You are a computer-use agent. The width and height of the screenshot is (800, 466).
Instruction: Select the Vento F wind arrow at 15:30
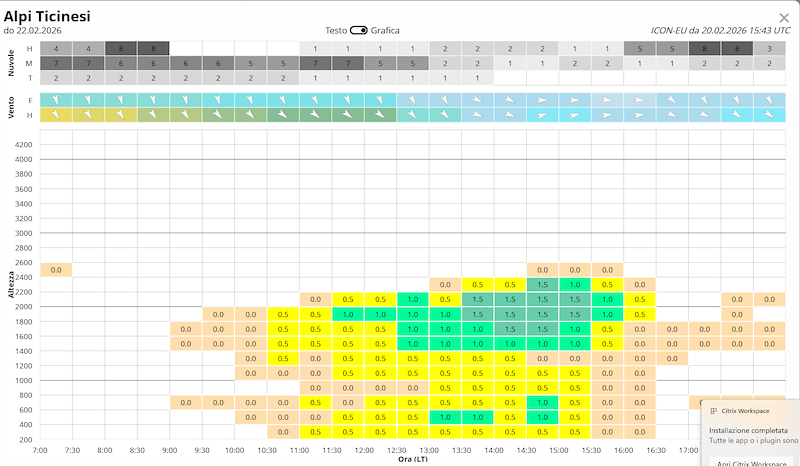tap(607, 100)
